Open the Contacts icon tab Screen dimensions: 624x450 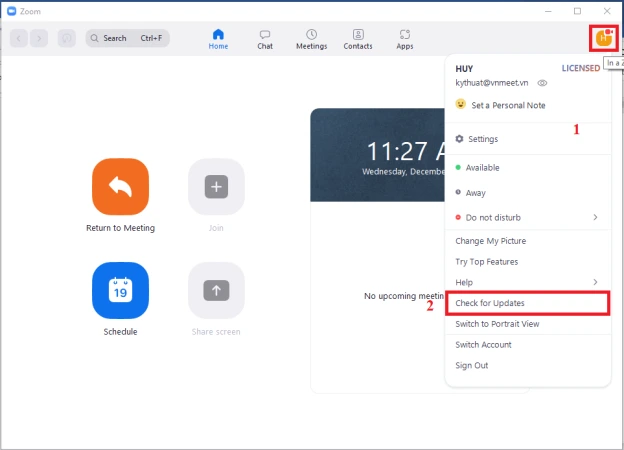(x=358, y=39)
